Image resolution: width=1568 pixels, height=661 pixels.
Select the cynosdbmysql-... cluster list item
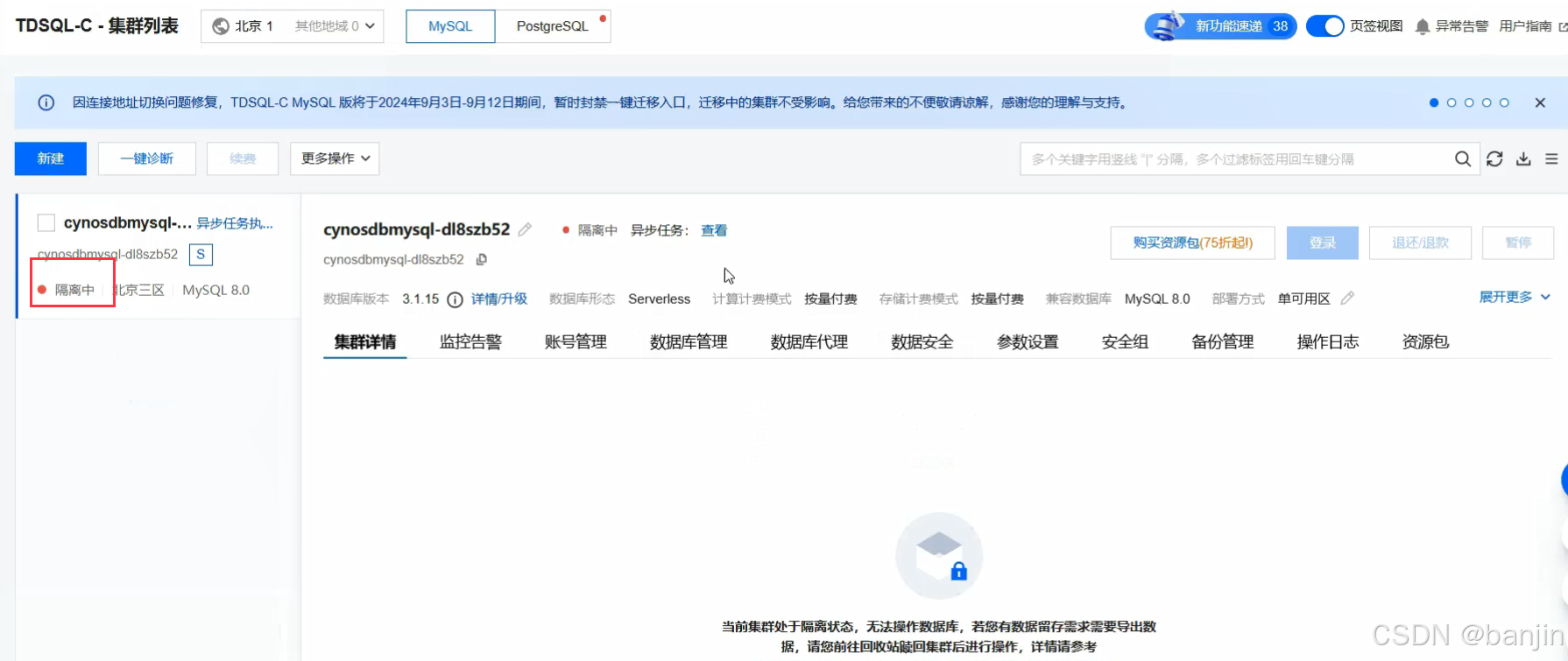pos(159,256)
